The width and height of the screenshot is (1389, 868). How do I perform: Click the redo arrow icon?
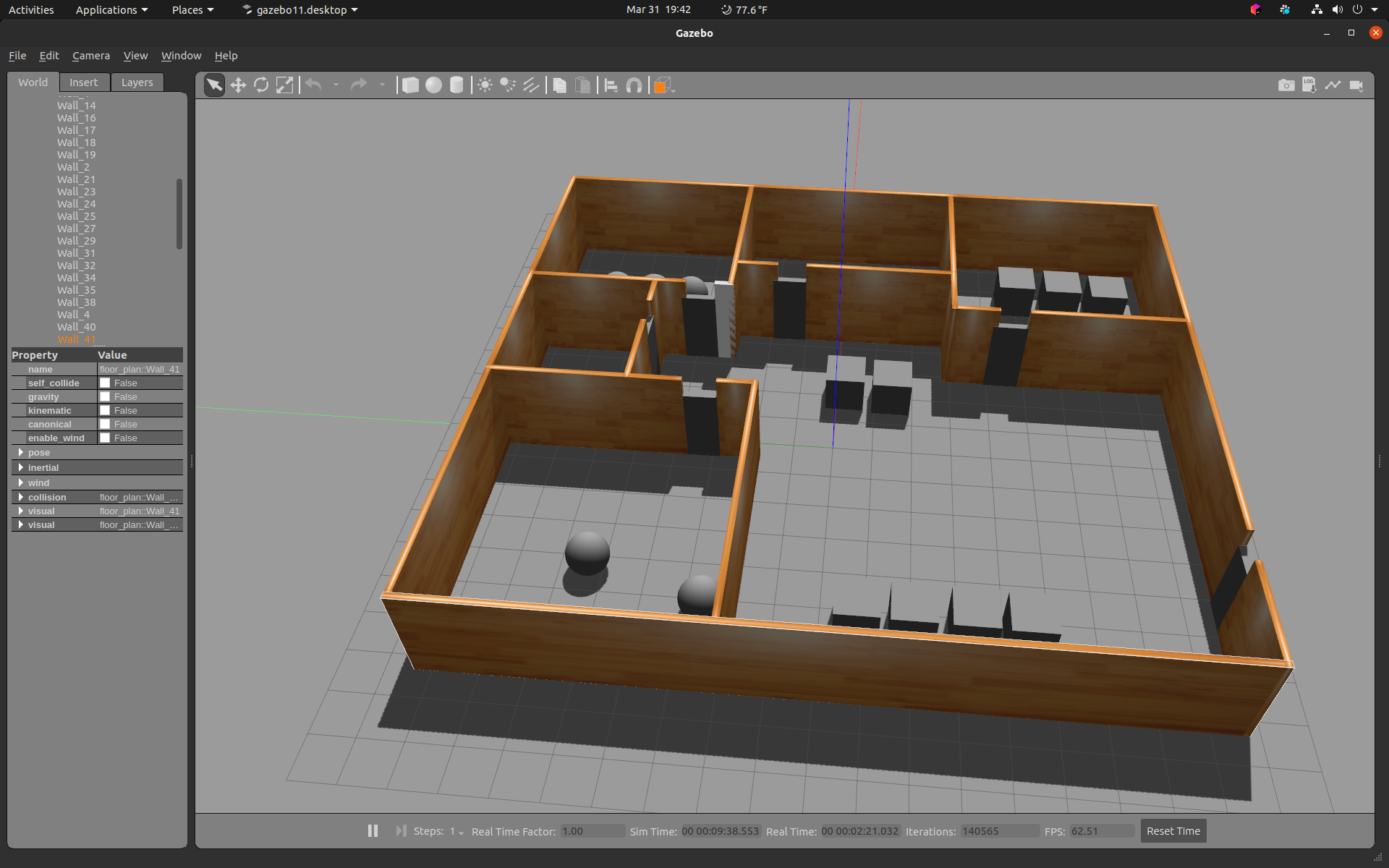(x=359, y=85)
